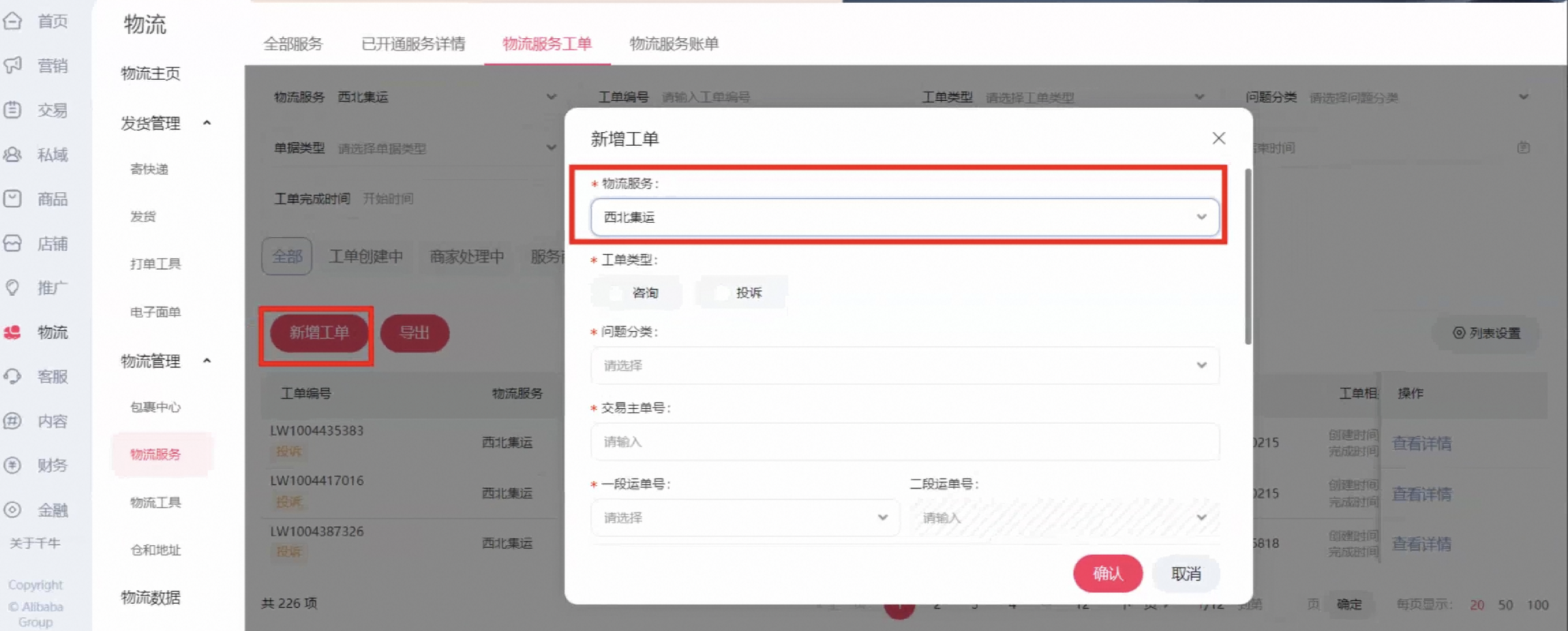Open the 内容 content icon
This screenshot has height=631, width=1568.
tap(13, 421)
